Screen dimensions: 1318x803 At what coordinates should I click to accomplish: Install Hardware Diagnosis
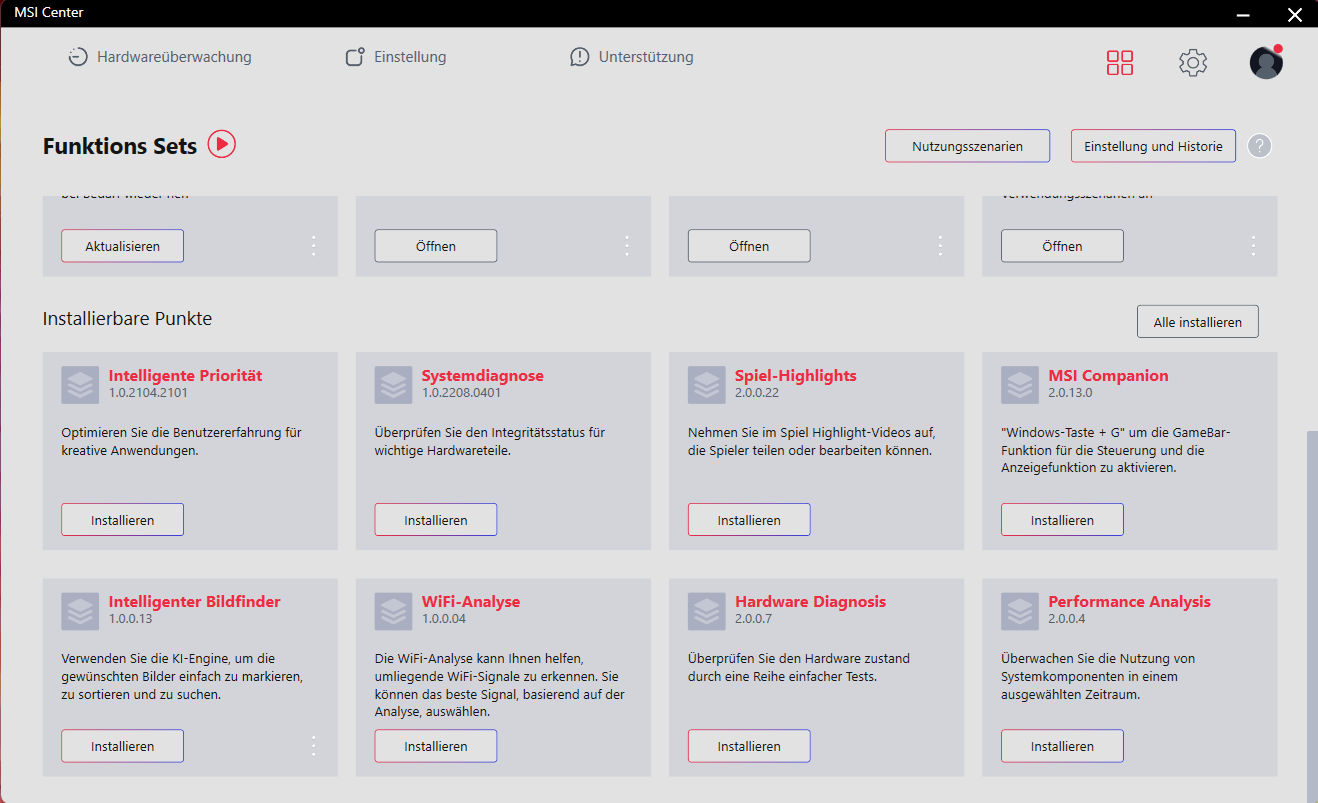(x=749, y=746)
